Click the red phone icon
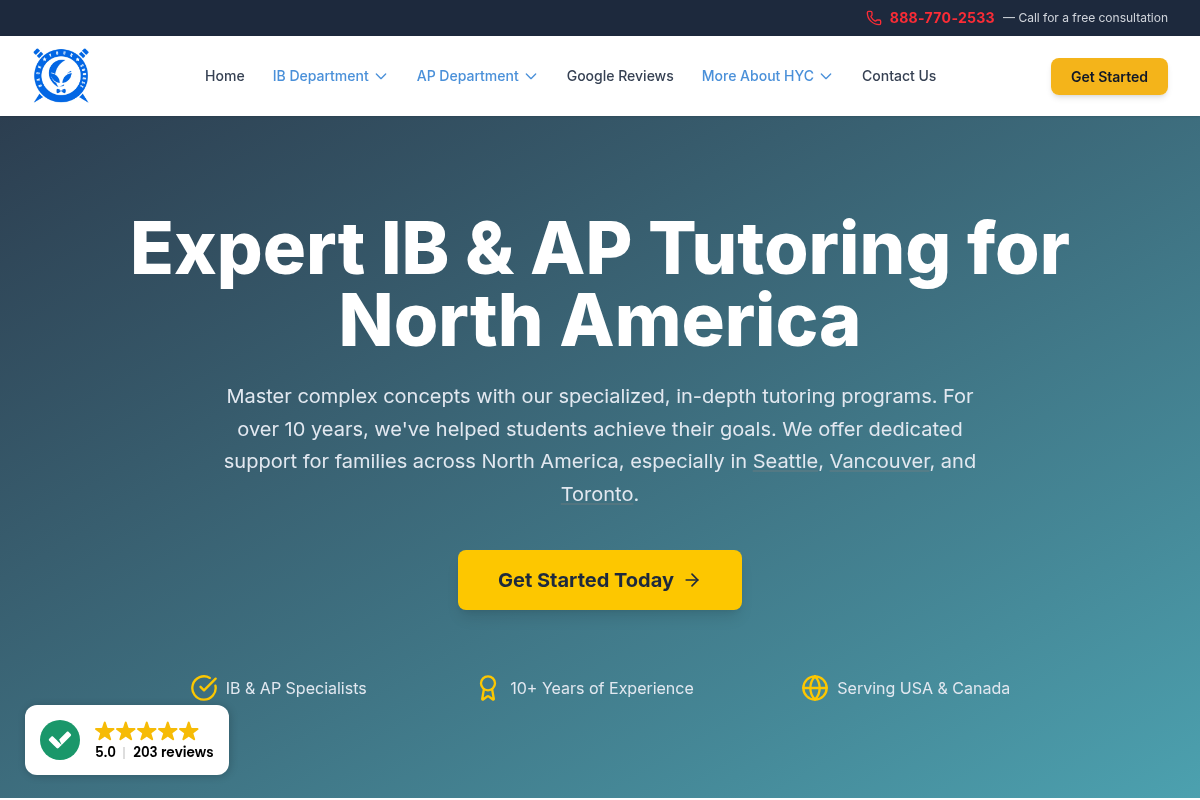Viewport: 1200px width, 800px height. pos(874,18)
